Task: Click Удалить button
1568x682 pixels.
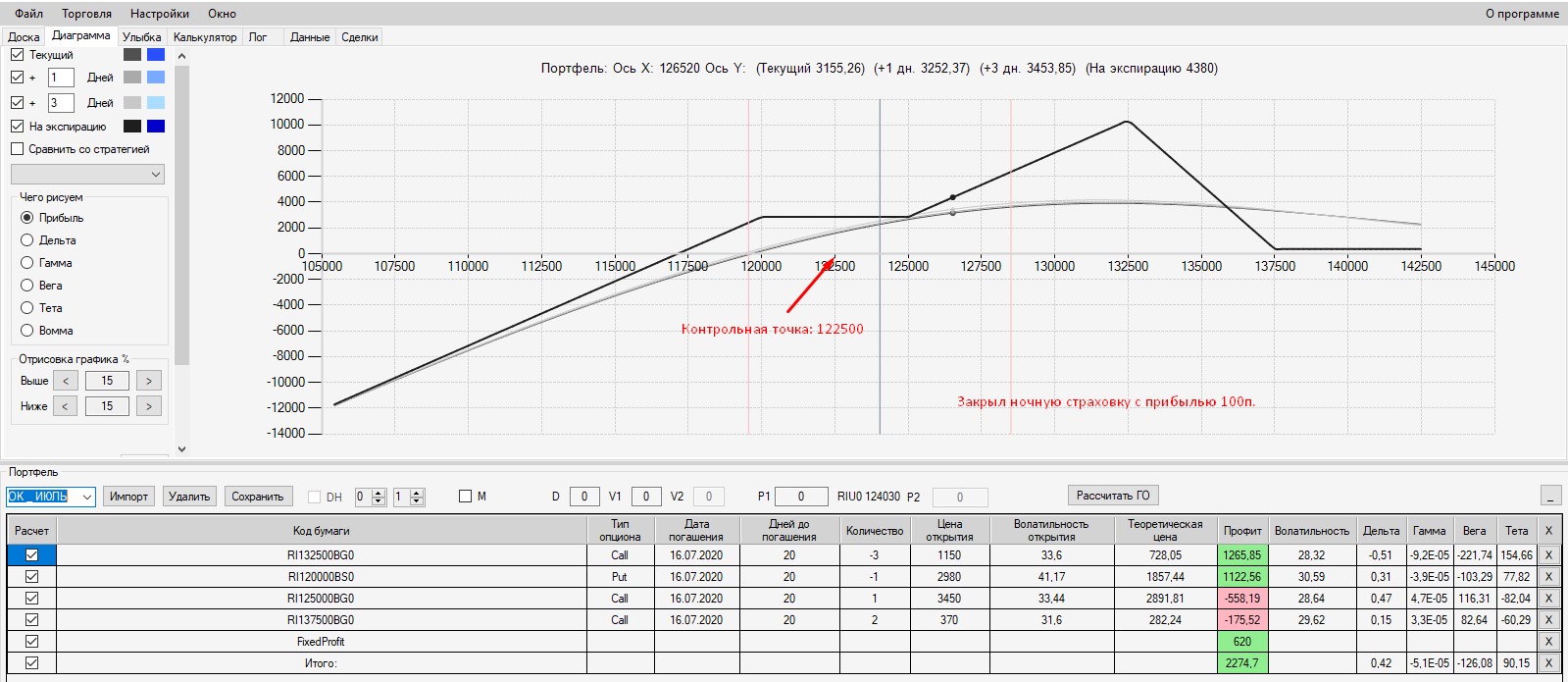Action: pos(189,497)
